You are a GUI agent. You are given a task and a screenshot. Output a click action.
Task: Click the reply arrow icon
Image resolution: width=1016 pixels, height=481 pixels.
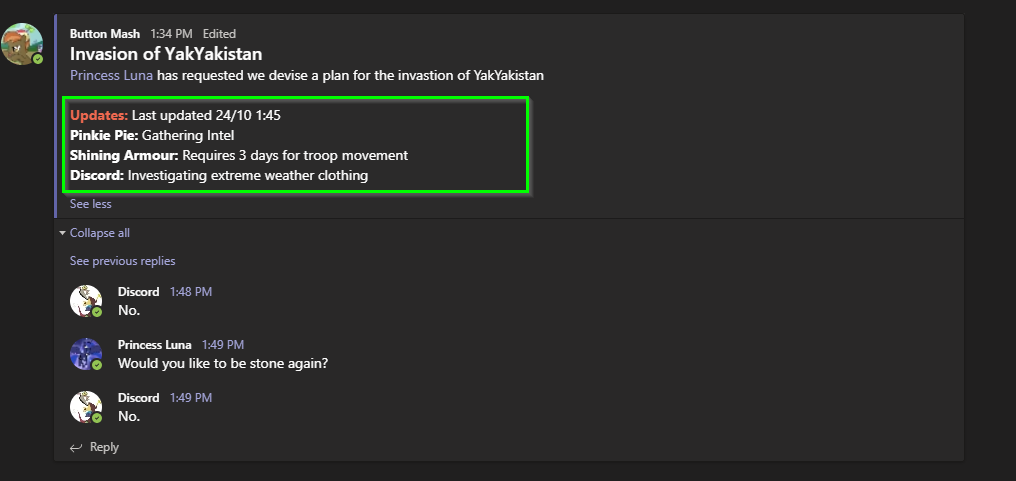coord(76,447)
